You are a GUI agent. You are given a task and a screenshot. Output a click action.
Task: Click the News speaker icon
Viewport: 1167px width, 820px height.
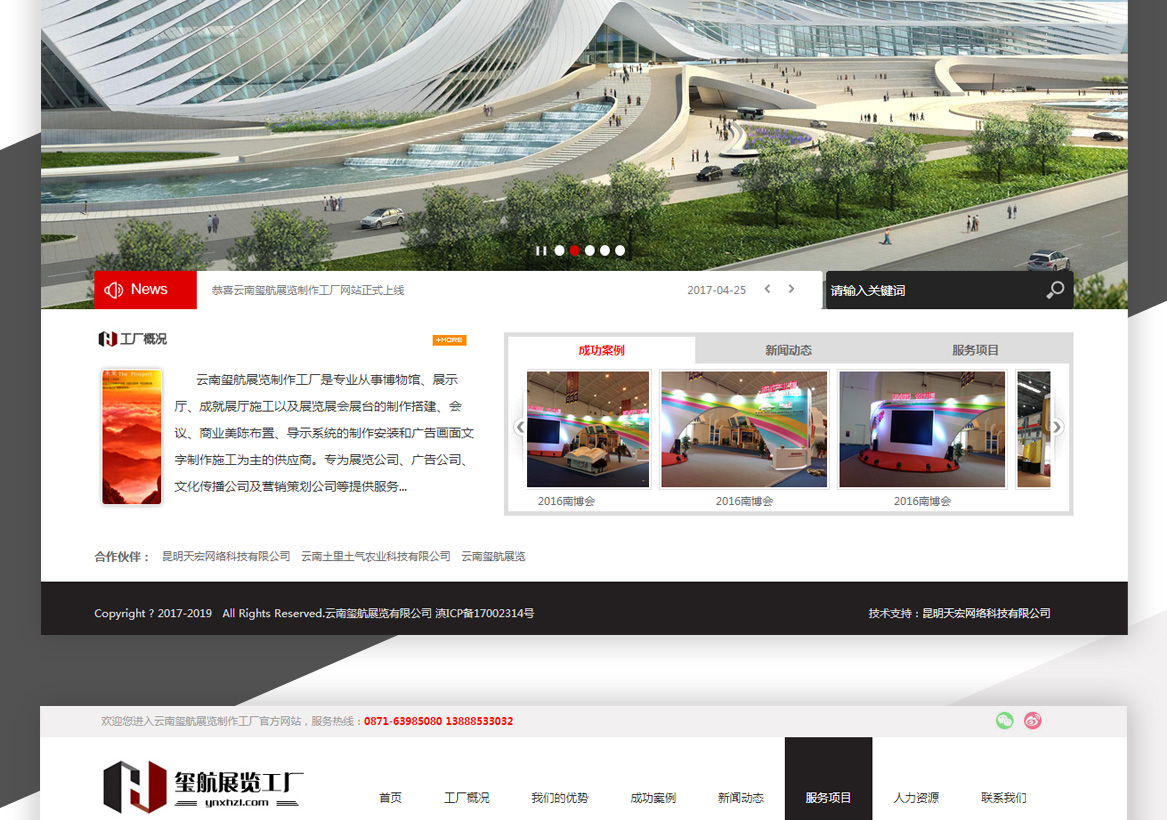(113, 290)
